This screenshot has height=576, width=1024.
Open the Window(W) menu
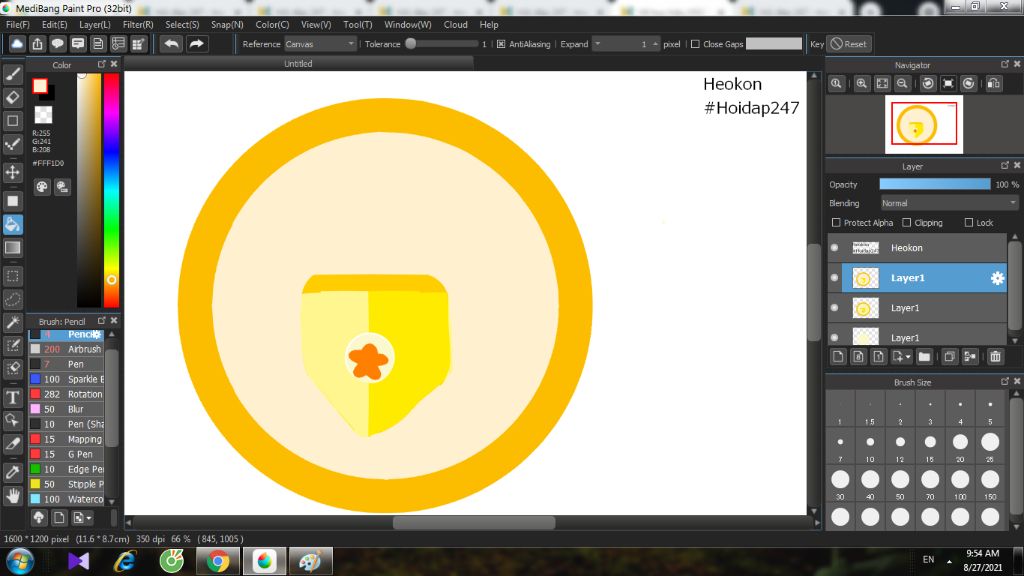tap(408, 25)
